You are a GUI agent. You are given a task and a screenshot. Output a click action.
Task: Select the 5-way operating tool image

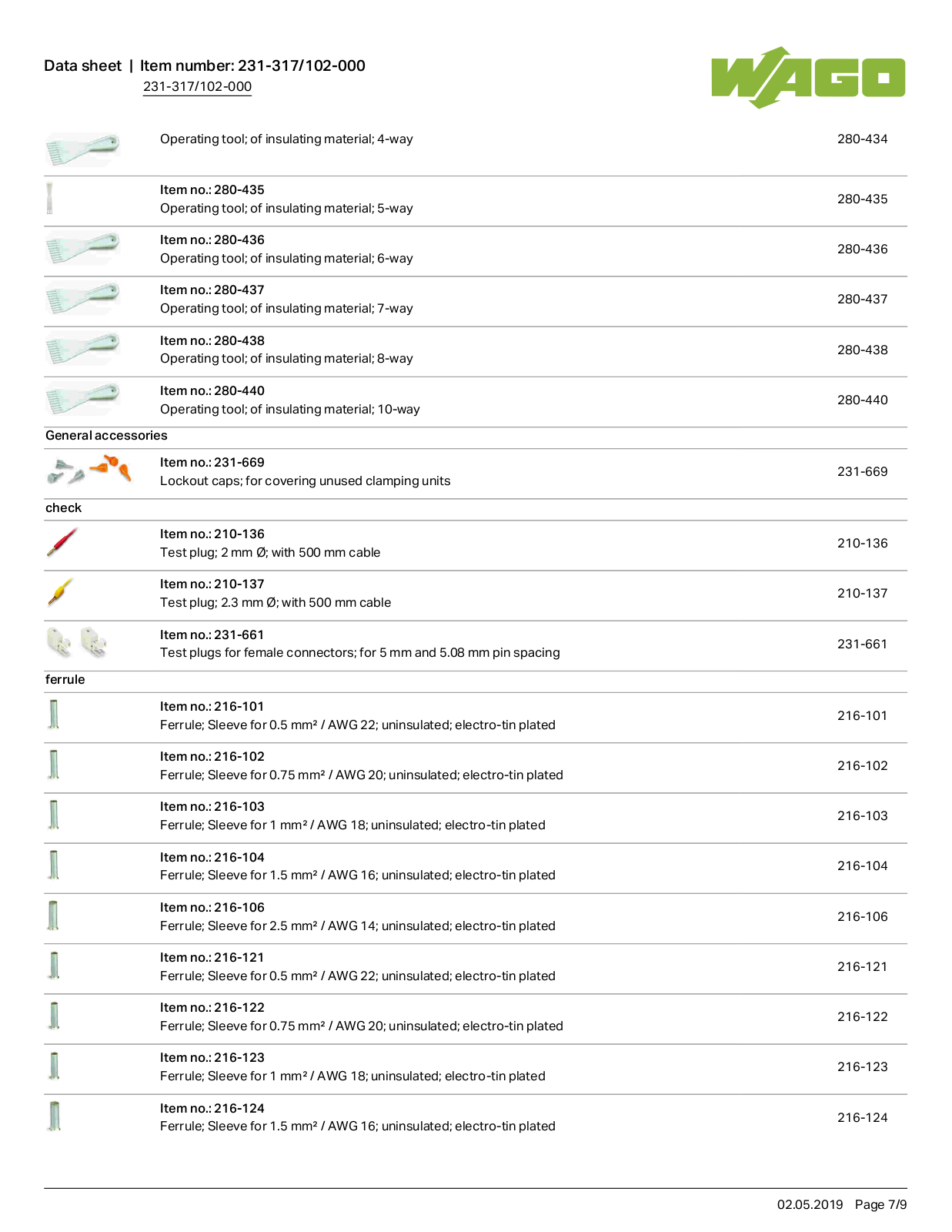coord(50,199)
